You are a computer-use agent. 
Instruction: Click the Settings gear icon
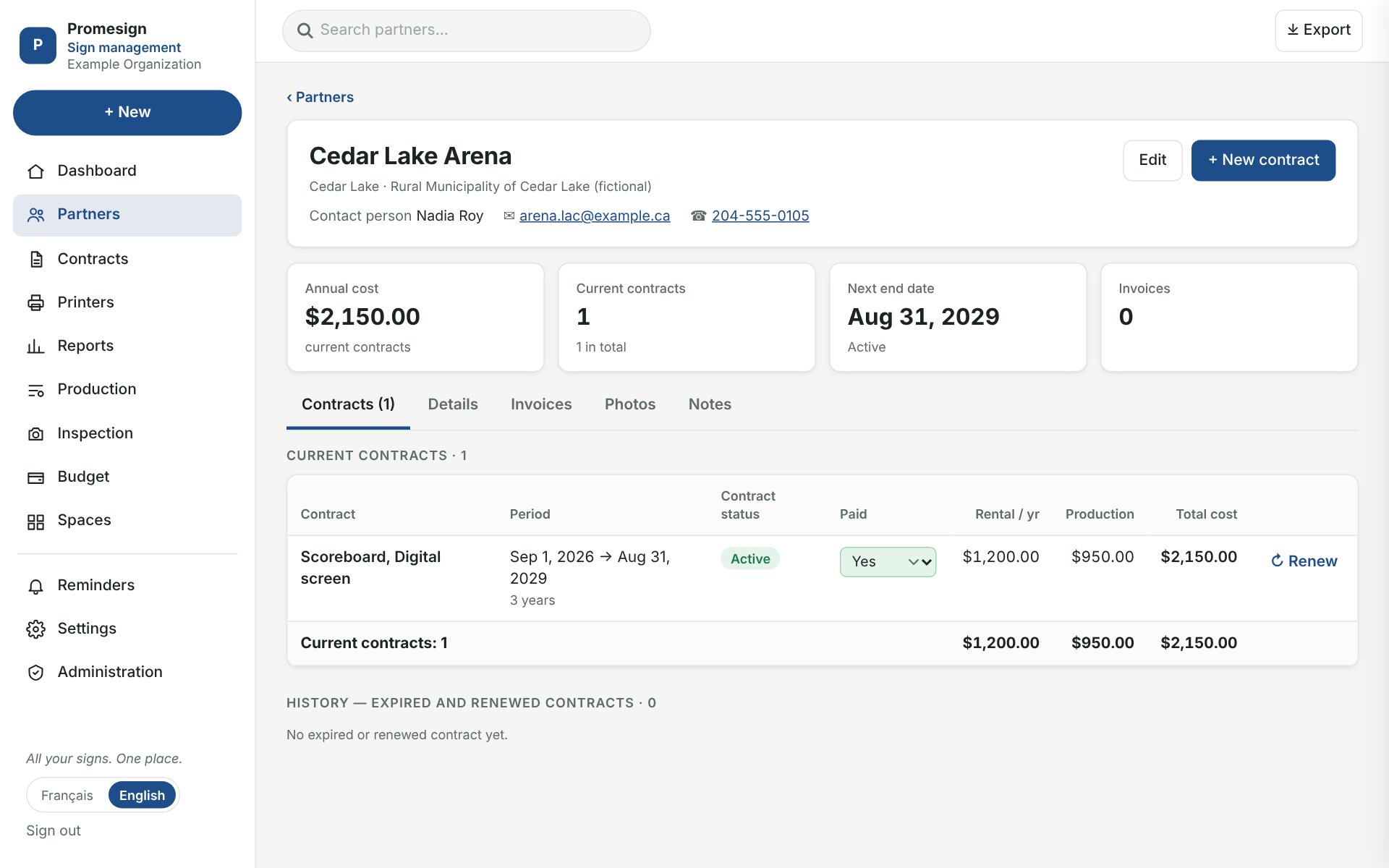point(35,629)
